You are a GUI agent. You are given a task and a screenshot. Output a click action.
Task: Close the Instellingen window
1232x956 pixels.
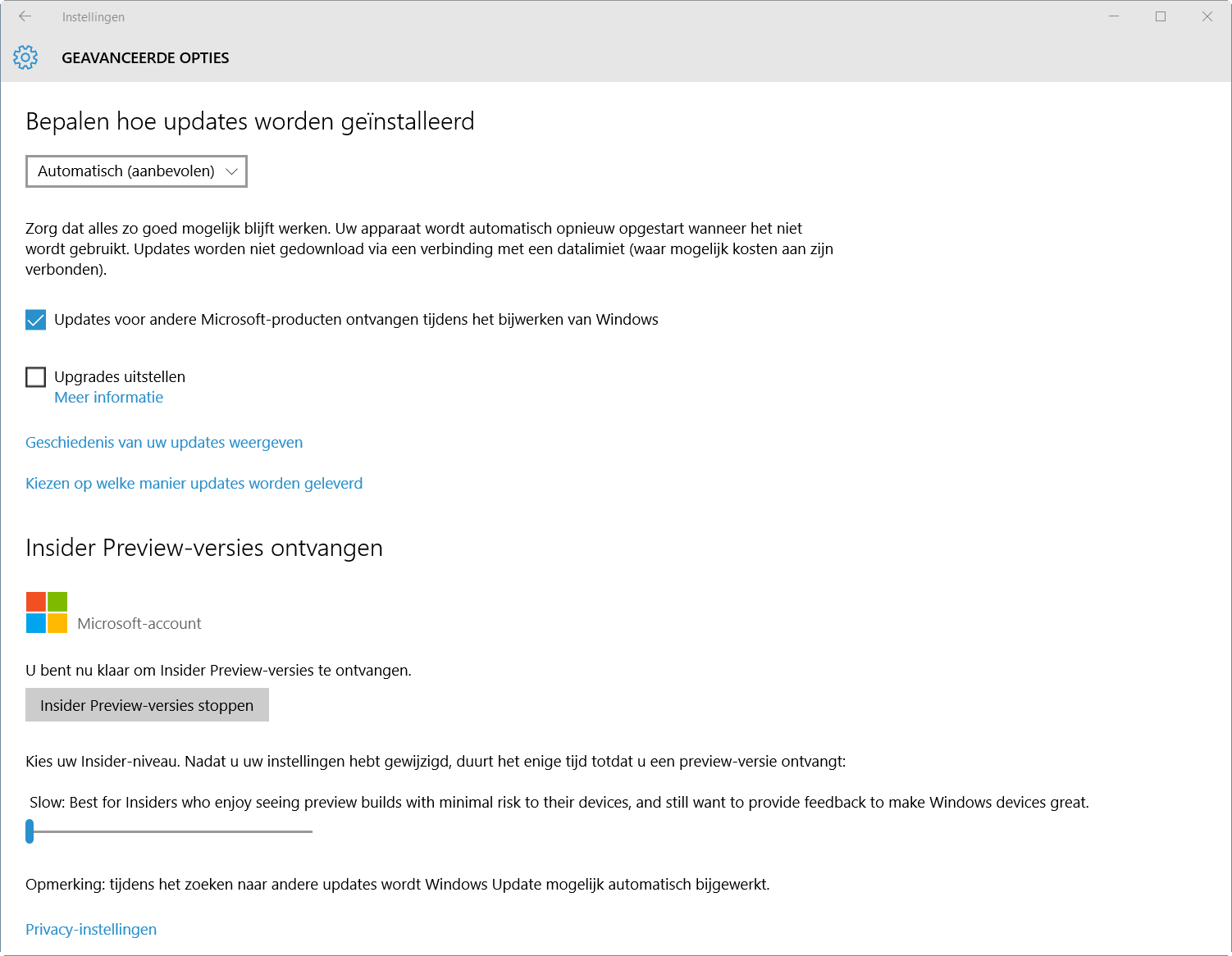1207,16
